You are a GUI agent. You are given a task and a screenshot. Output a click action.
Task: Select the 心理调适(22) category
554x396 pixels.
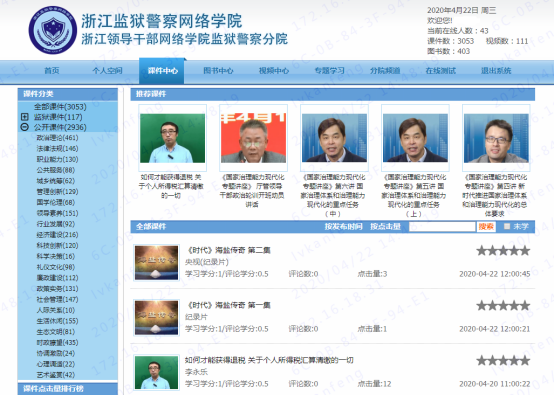click(x=55, y=364)
